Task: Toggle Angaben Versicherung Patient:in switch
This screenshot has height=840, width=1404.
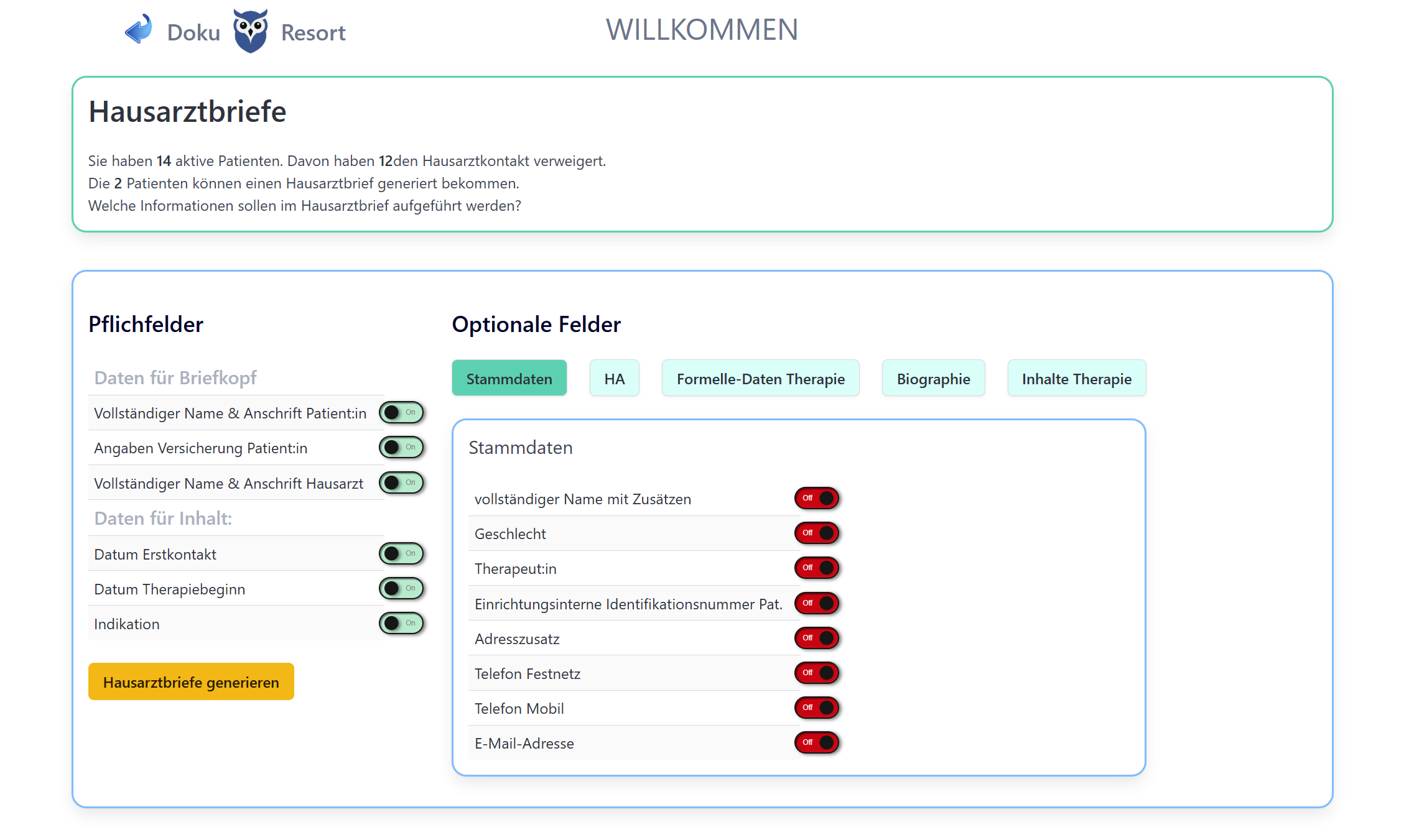Action: point(401,447)
